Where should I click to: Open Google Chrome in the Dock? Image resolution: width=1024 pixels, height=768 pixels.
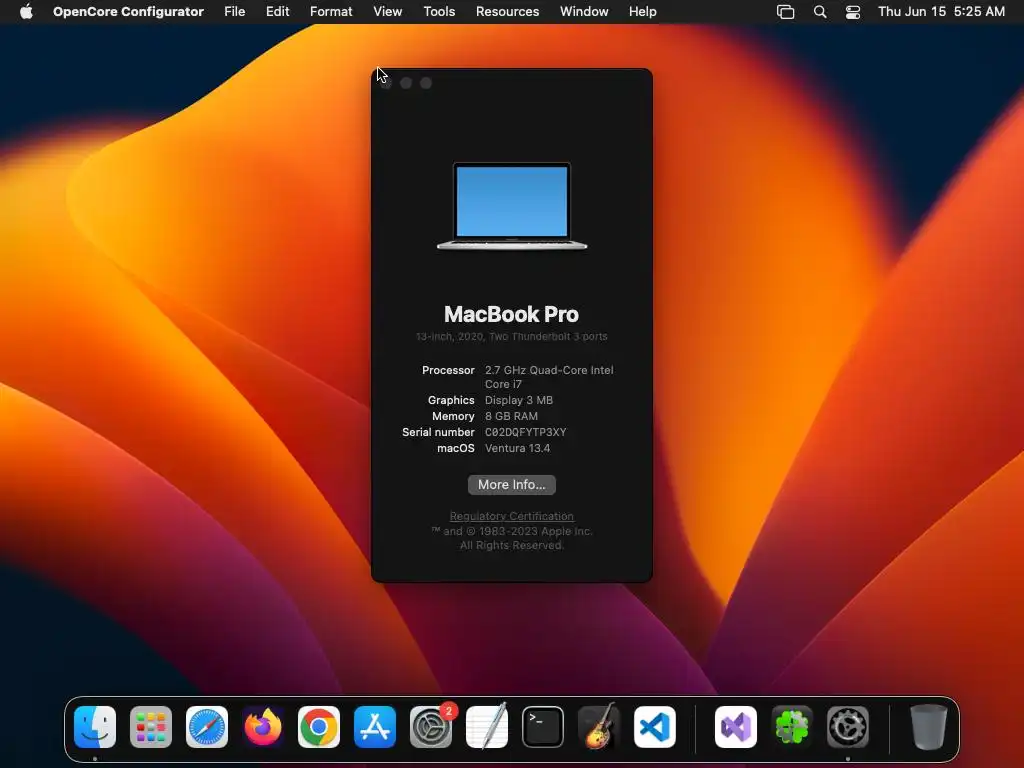click(x=319, y=727)
